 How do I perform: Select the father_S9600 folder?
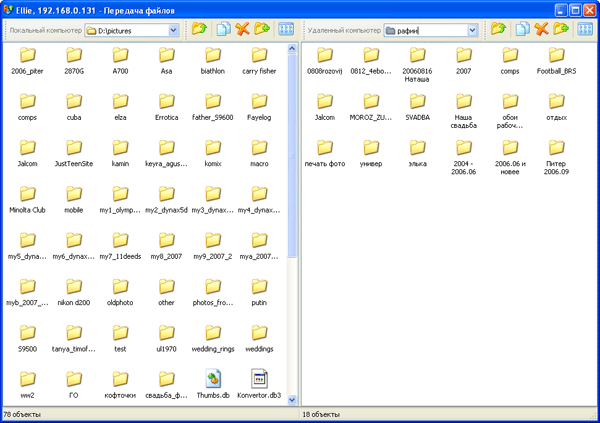click(x=213, y=107)
